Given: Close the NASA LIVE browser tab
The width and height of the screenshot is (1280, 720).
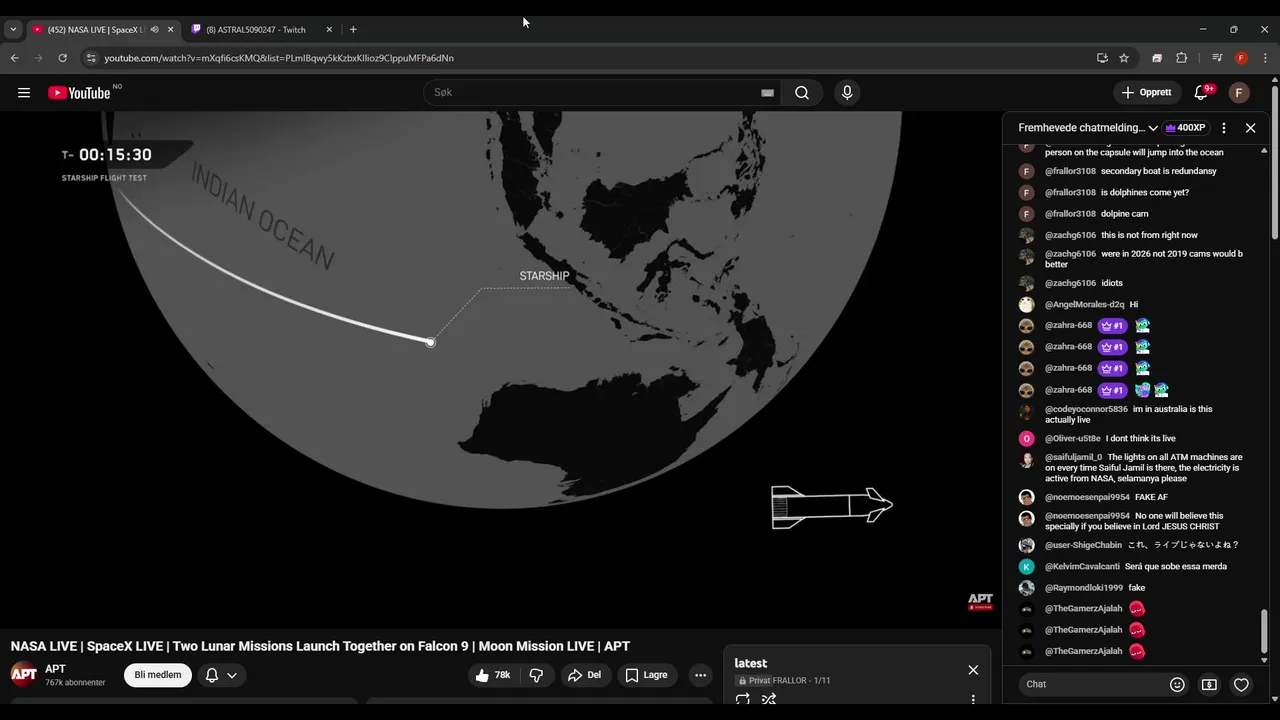Looking at the screenshot, I should pos(170,30).
